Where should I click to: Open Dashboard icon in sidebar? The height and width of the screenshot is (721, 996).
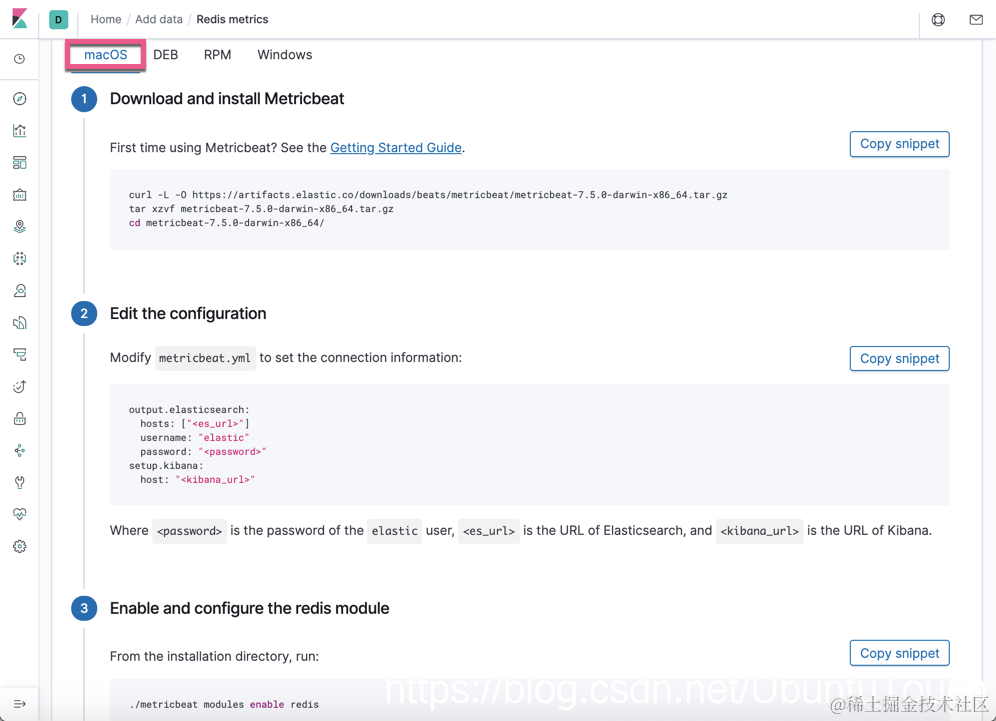(x=20, y=163)
